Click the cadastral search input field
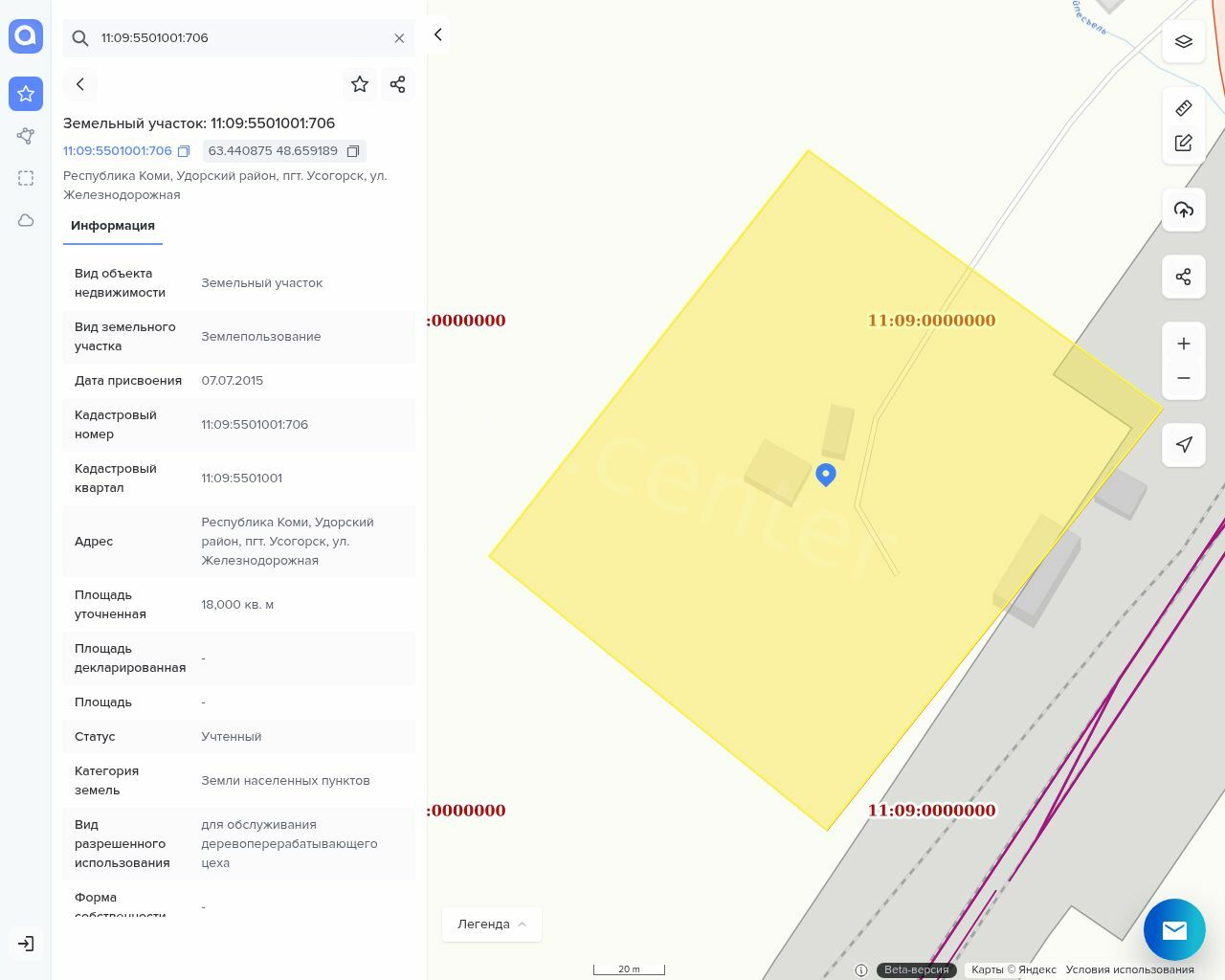Screen dimensions: 1225x980 (239, 38)
